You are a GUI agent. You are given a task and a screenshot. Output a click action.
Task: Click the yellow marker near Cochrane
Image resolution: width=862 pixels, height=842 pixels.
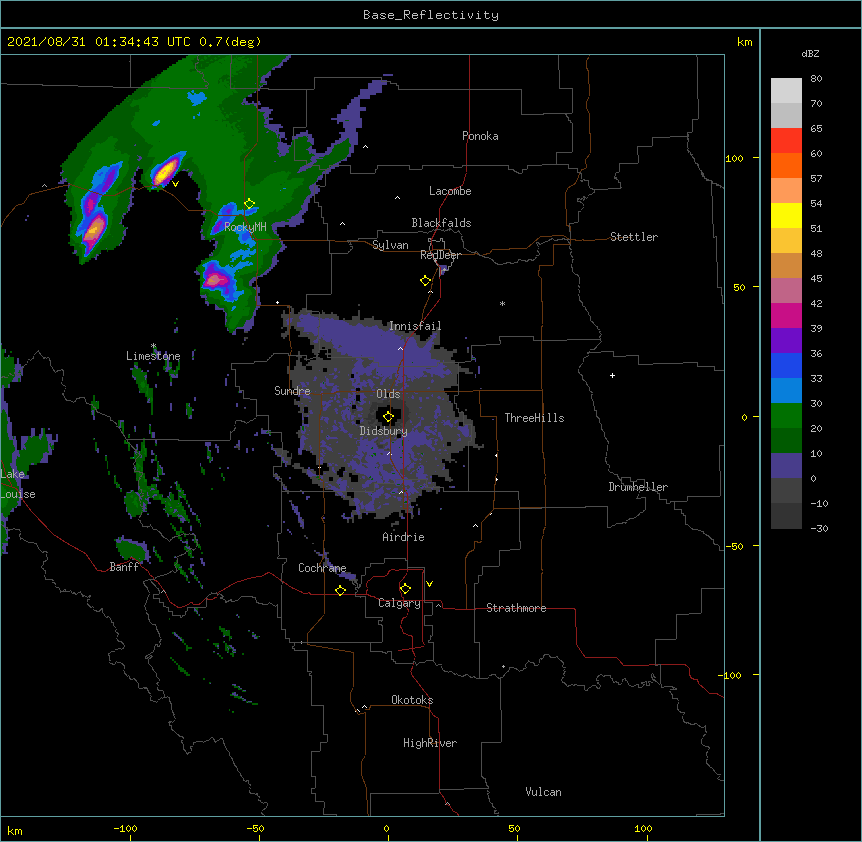point(340,590)
